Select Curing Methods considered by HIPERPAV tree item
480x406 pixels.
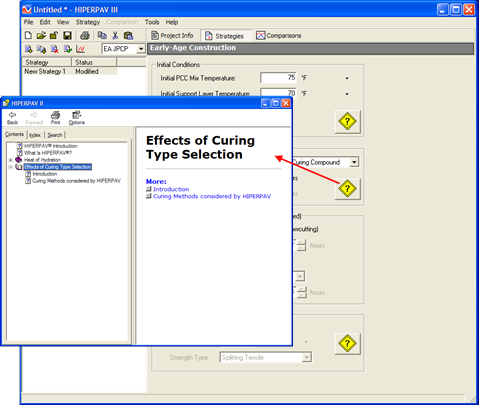(76, 181)
